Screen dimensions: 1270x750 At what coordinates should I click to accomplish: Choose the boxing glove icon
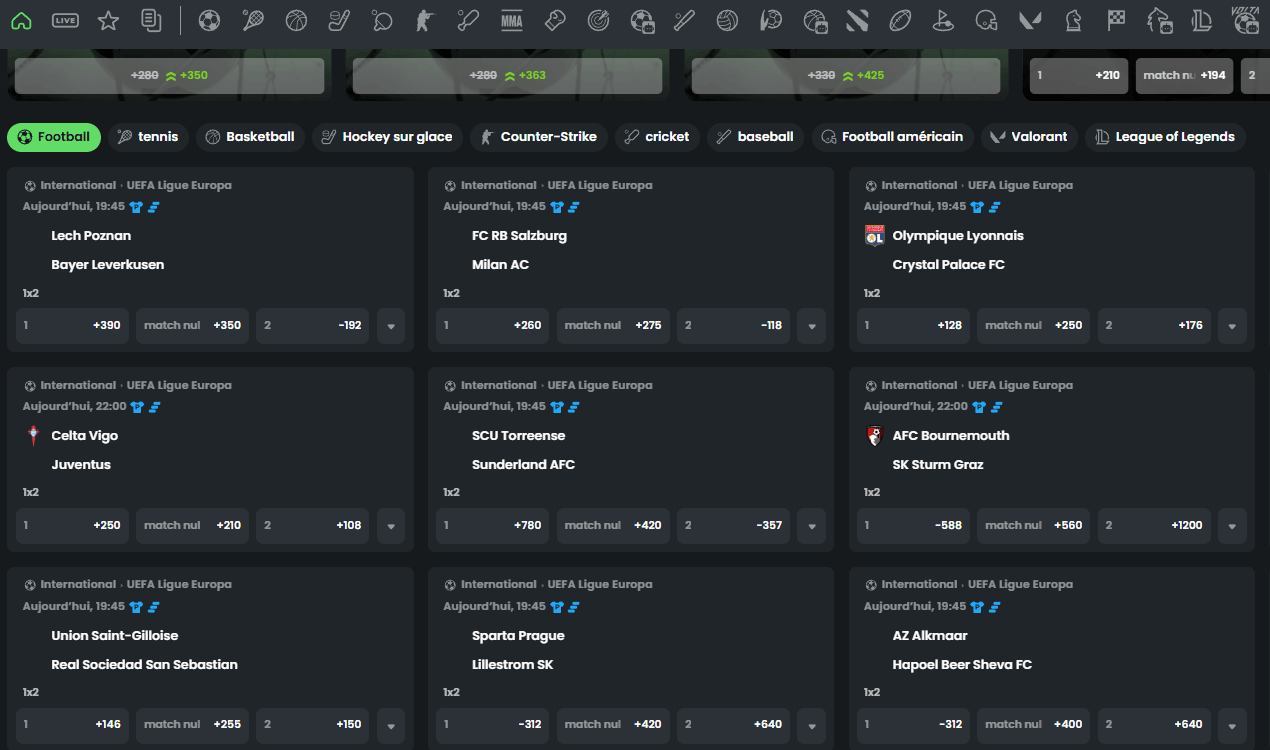(556, 20)
